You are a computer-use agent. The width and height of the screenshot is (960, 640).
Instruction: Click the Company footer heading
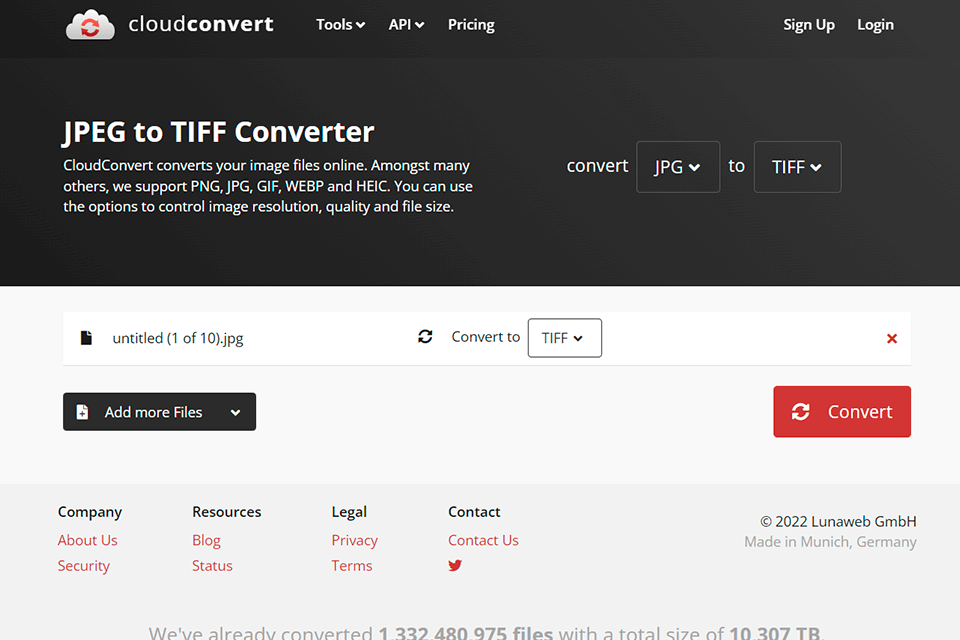pyautogui.click(x=90, y=512)
